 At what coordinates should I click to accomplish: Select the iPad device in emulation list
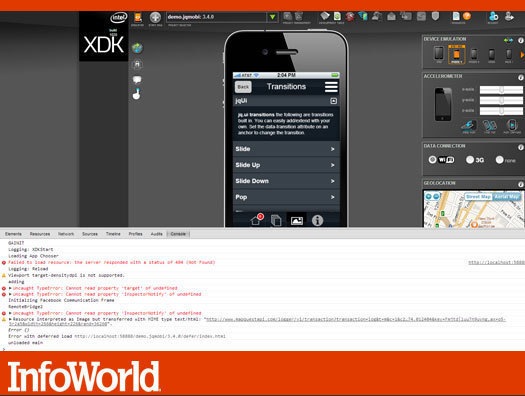[439, 54]
